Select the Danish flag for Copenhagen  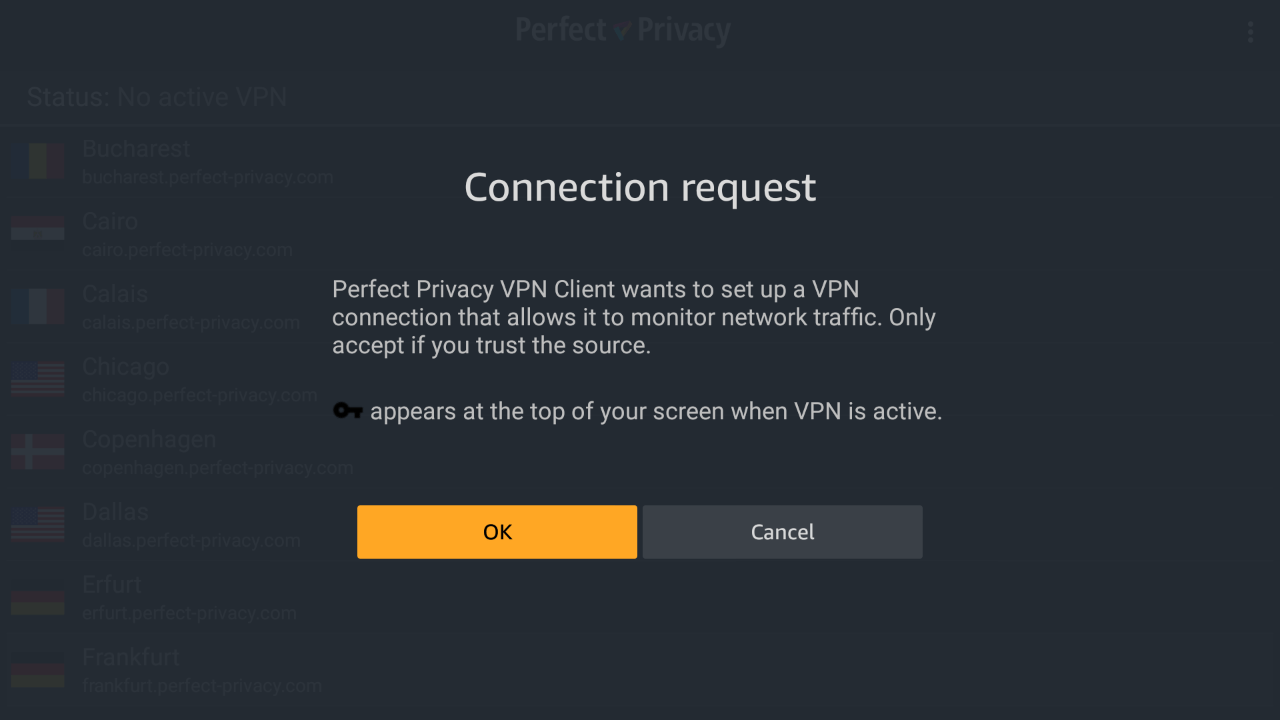pos(38,452)
